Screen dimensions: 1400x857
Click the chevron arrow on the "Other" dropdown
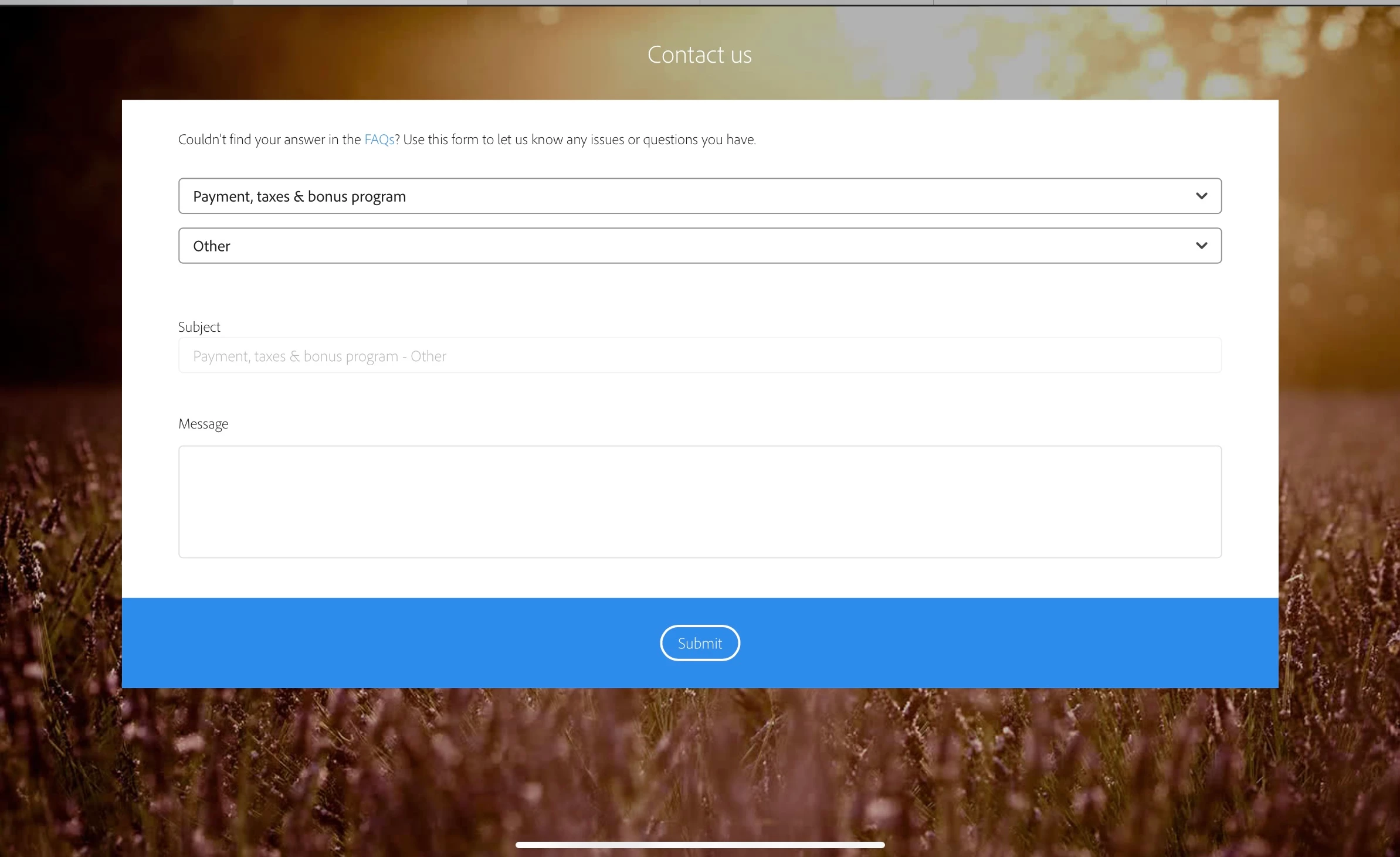tap(1201, 246)
